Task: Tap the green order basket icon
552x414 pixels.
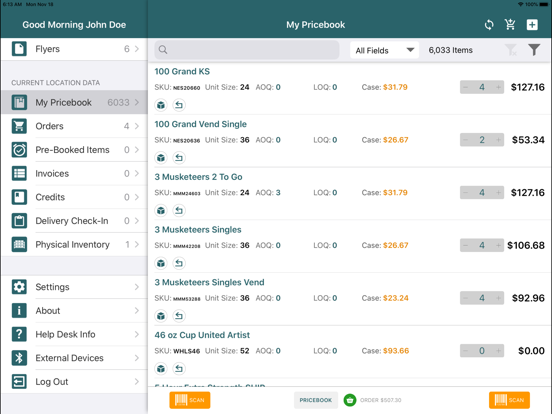Action: point(350,400)
